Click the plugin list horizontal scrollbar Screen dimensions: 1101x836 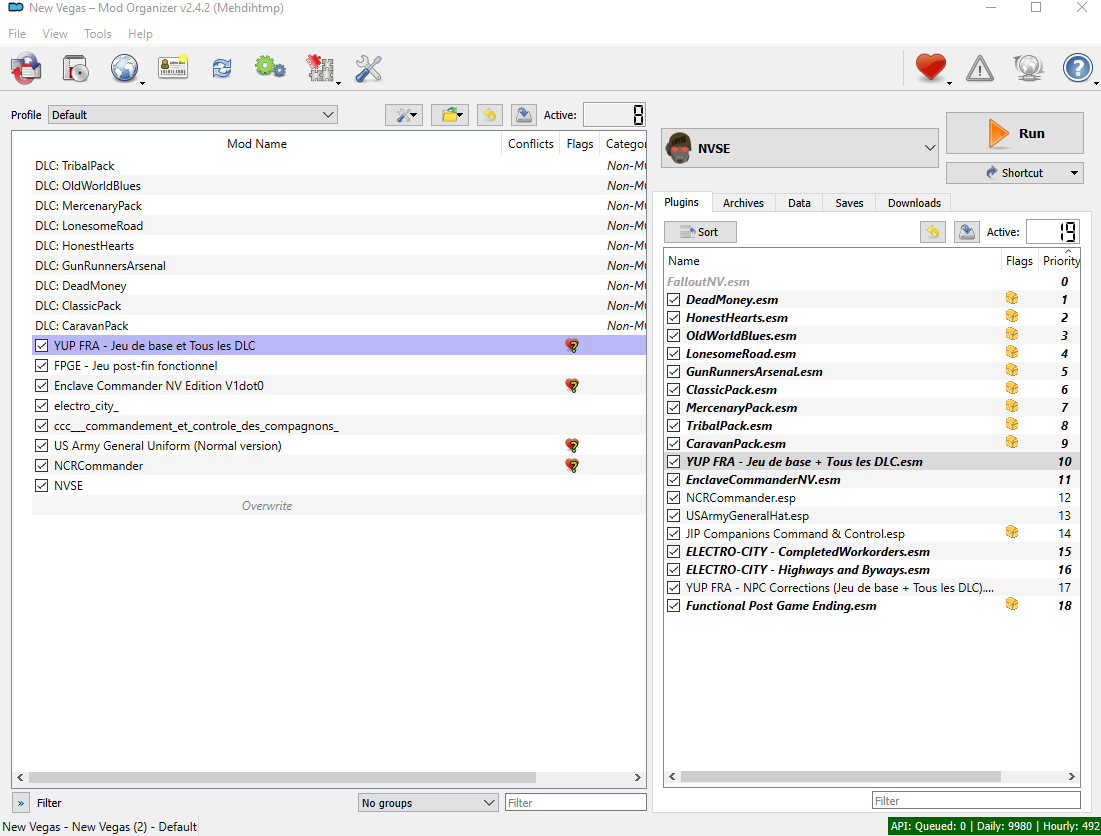[840, 776]
